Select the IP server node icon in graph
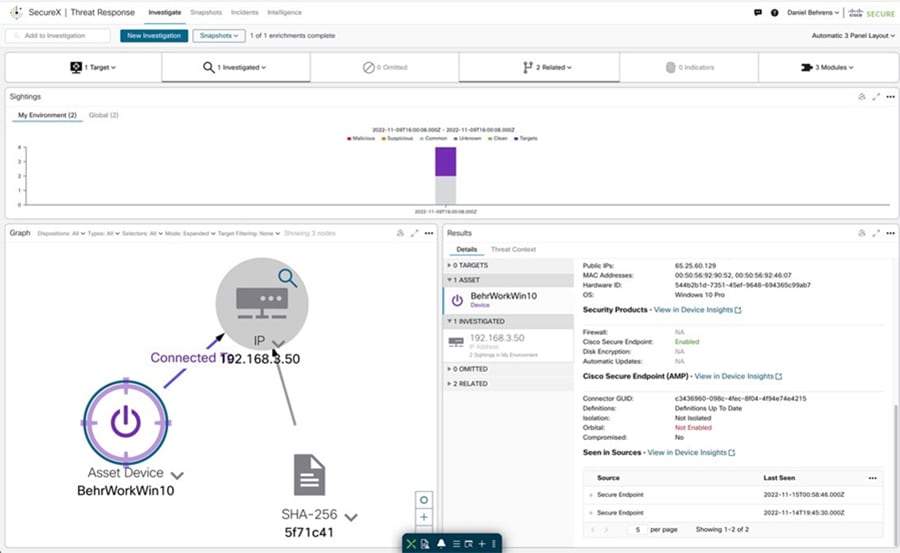This screenshot has height=553, width=900. click(x=262, y=303)
